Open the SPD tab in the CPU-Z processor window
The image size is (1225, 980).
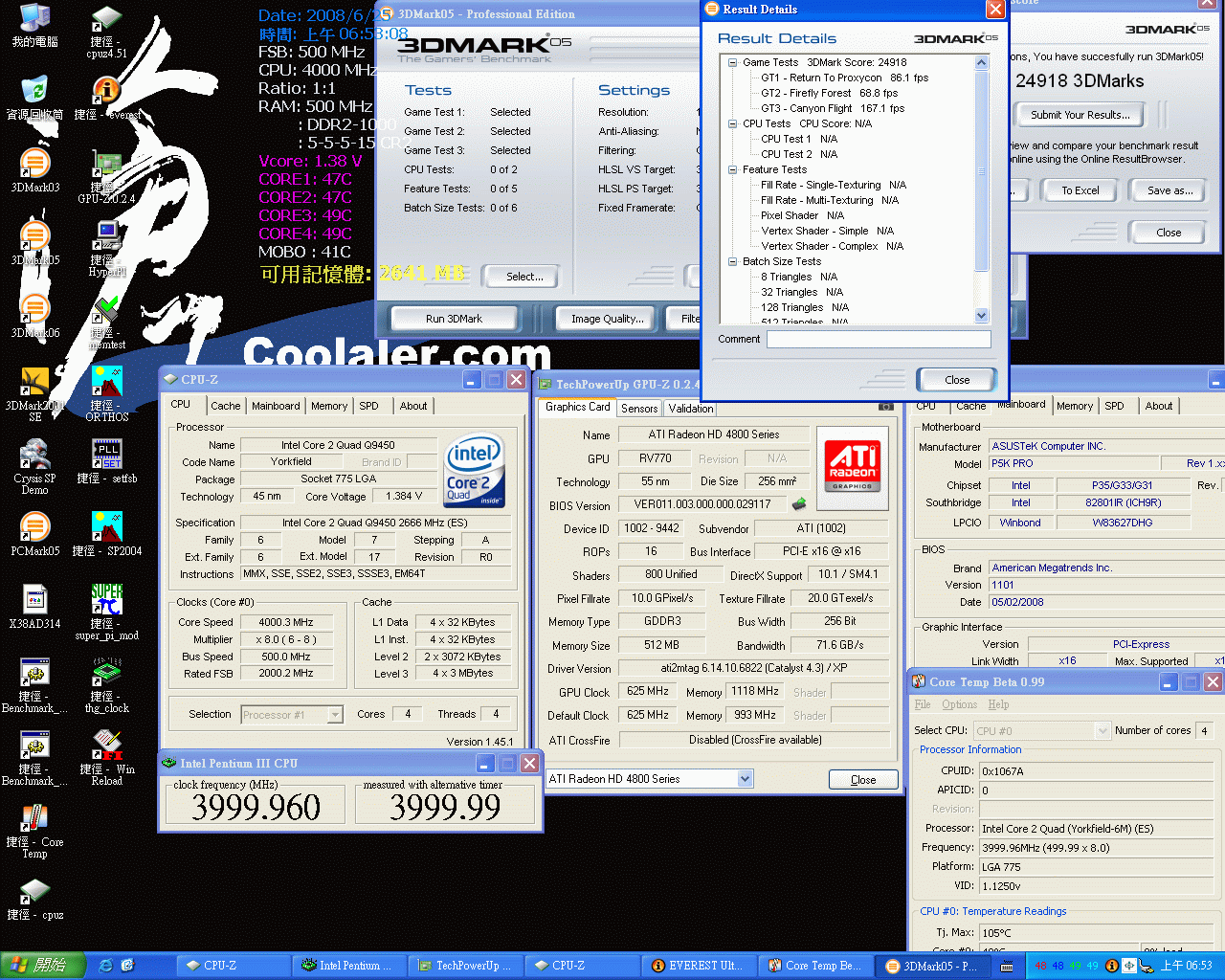pos(368,406)
